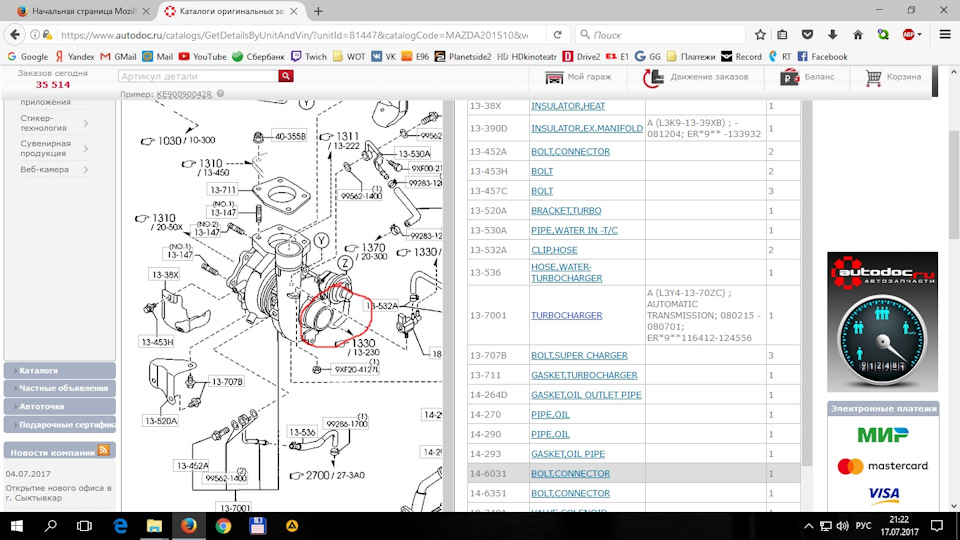960x540 pixels.
Task: Expand the Сувенирная продукция sidebar chevron
Action: click(x=86, y=149)
